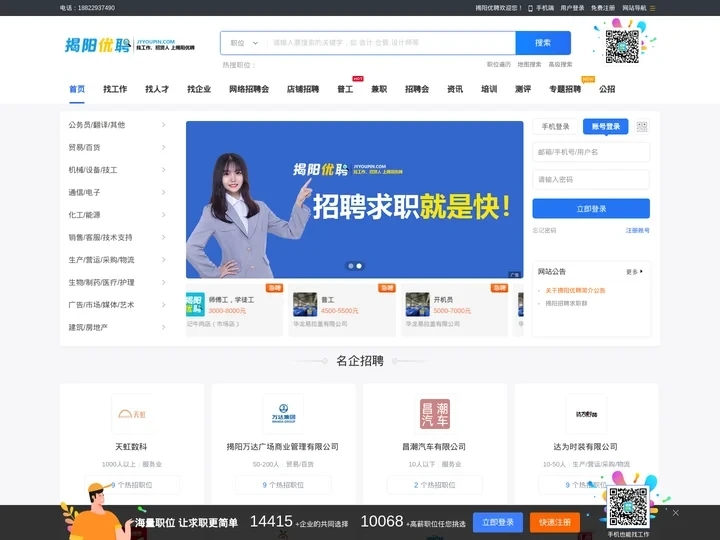This screenshot has height=540, width=720.
Task: Open 昌潮汽车有限公司 2个热招职位 button
Action: 435,485
